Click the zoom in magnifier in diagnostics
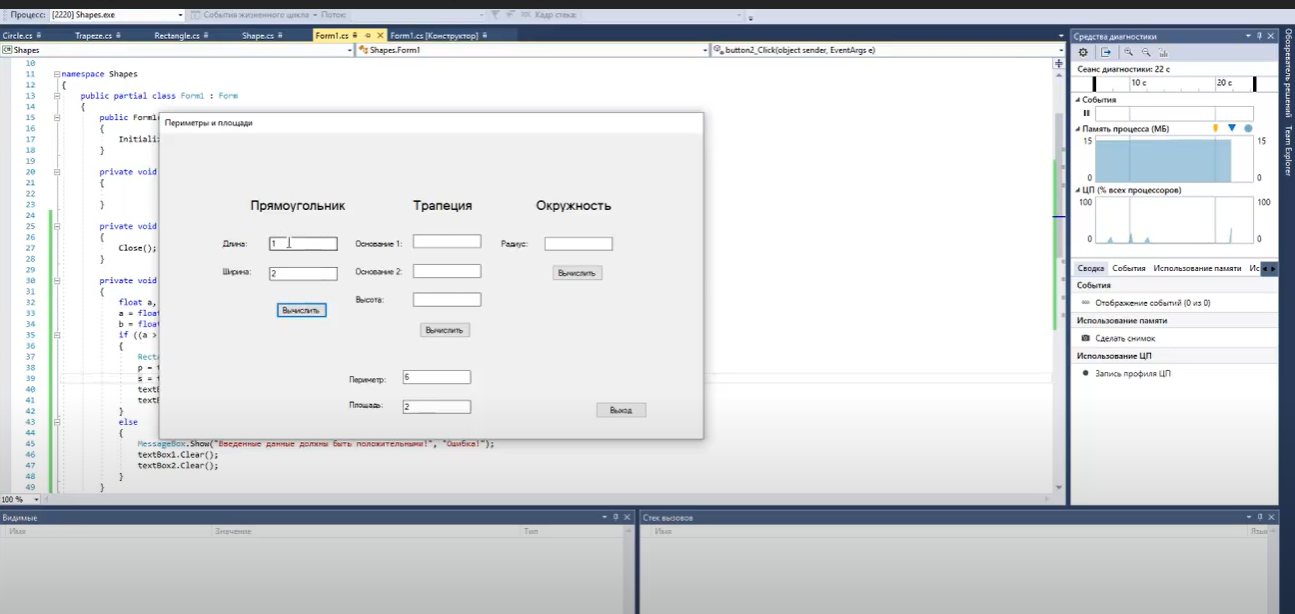1295x614 pixels. (1129, 52)
